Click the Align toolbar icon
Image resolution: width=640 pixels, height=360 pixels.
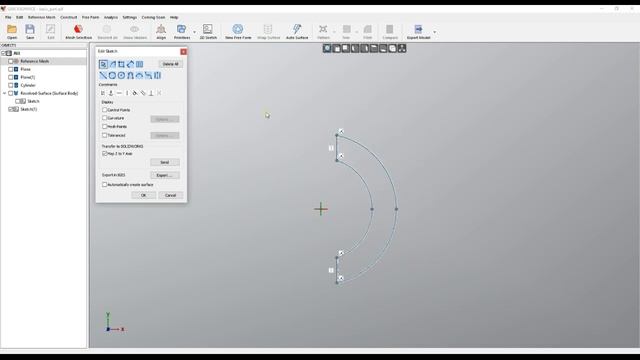[161, 31]
